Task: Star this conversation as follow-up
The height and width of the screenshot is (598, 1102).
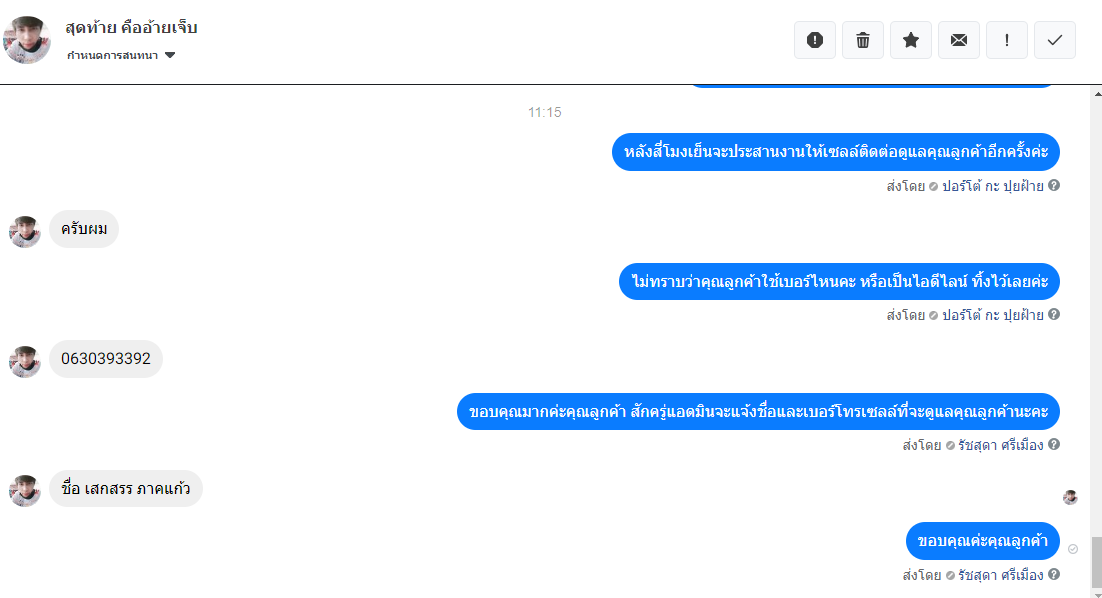Action: (x=911, y=40)
